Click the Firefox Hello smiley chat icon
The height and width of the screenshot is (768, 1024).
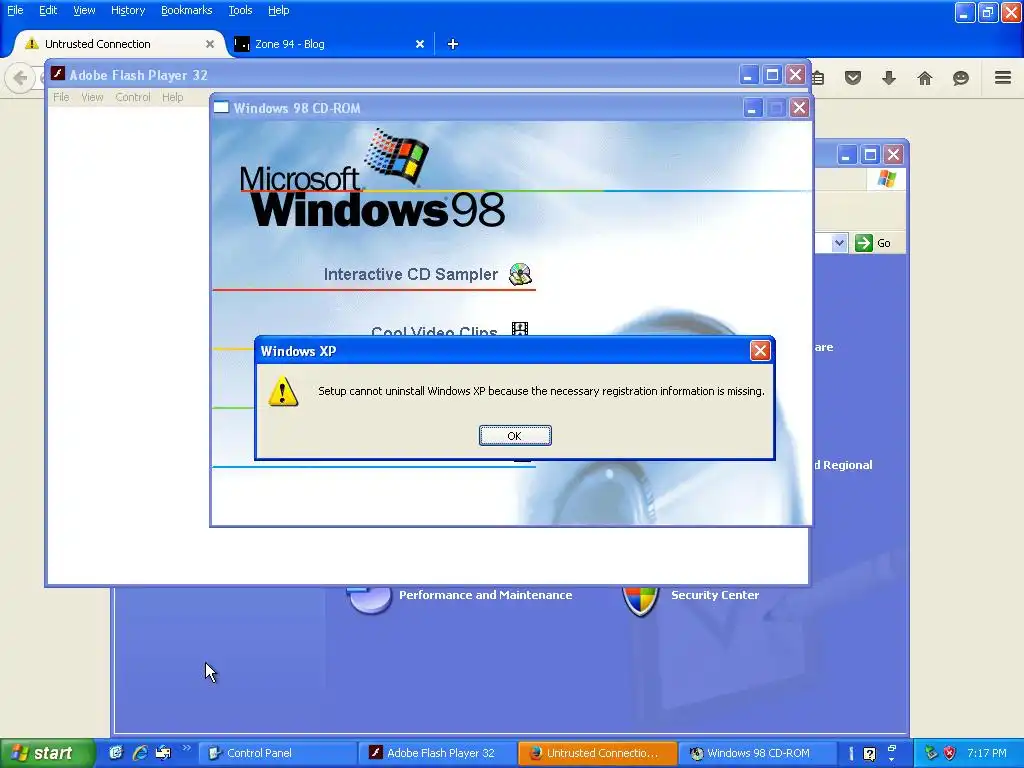(x=961, y=78)
